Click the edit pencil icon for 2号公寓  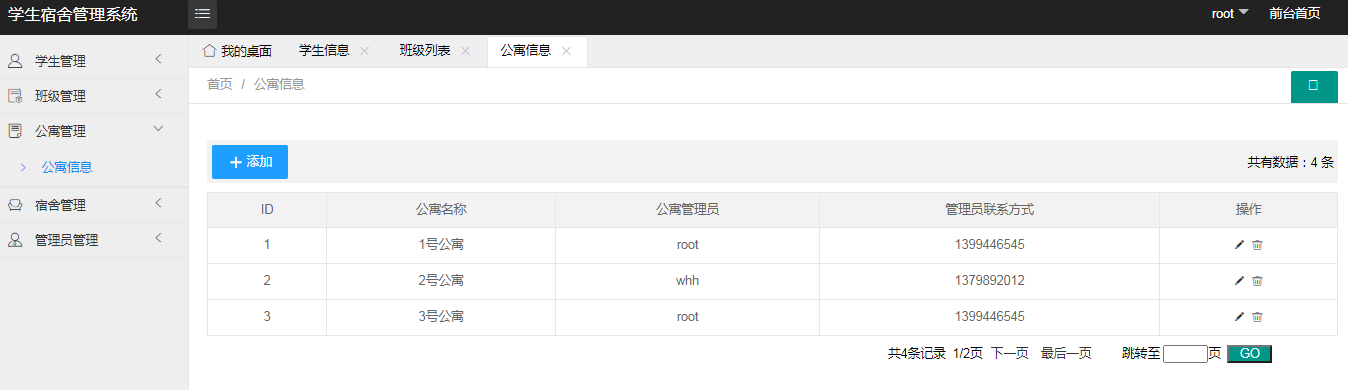coord(1239,281)
